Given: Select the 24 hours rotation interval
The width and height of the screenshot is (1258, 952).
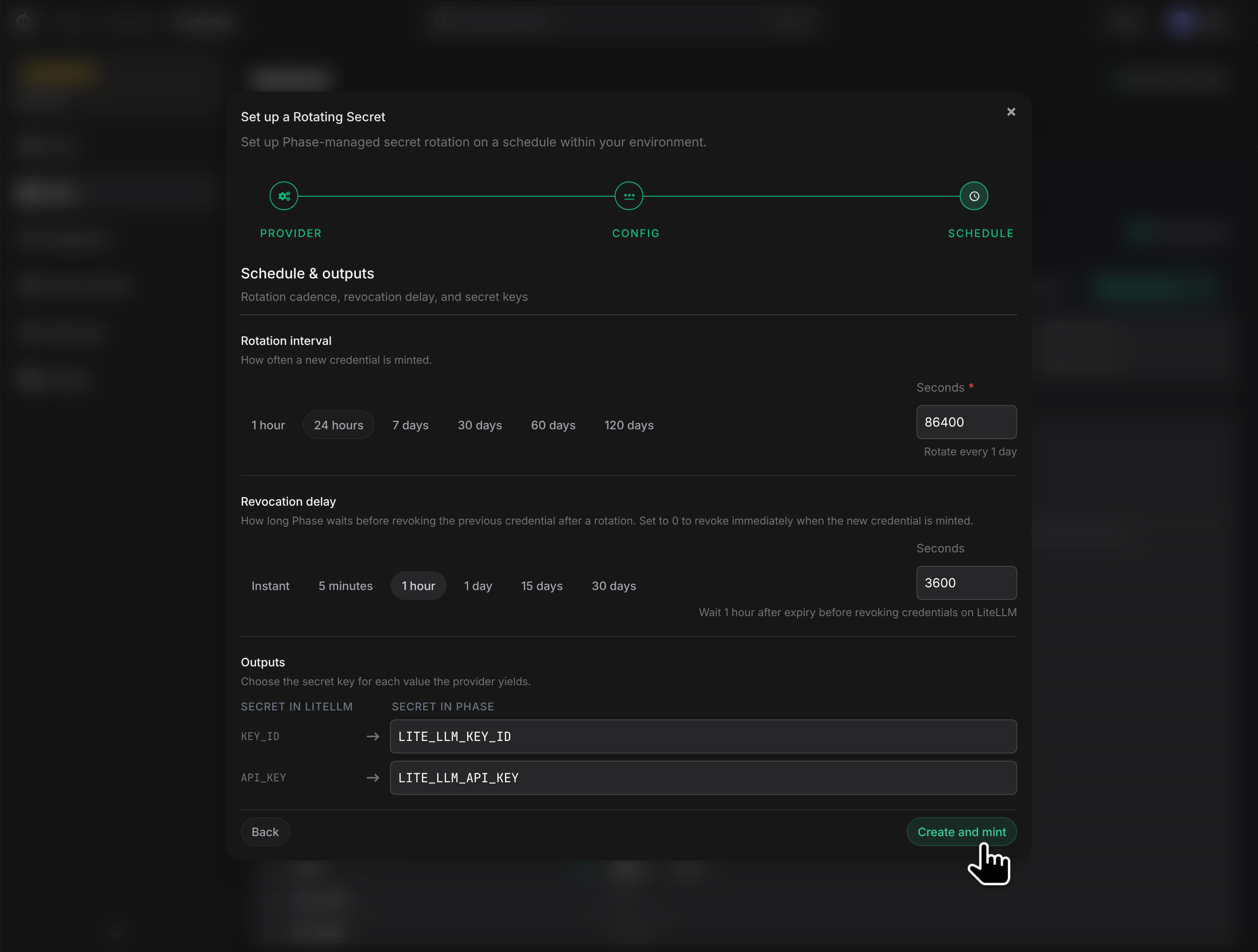Looking at the screenshot, I should tap(338, 425).
